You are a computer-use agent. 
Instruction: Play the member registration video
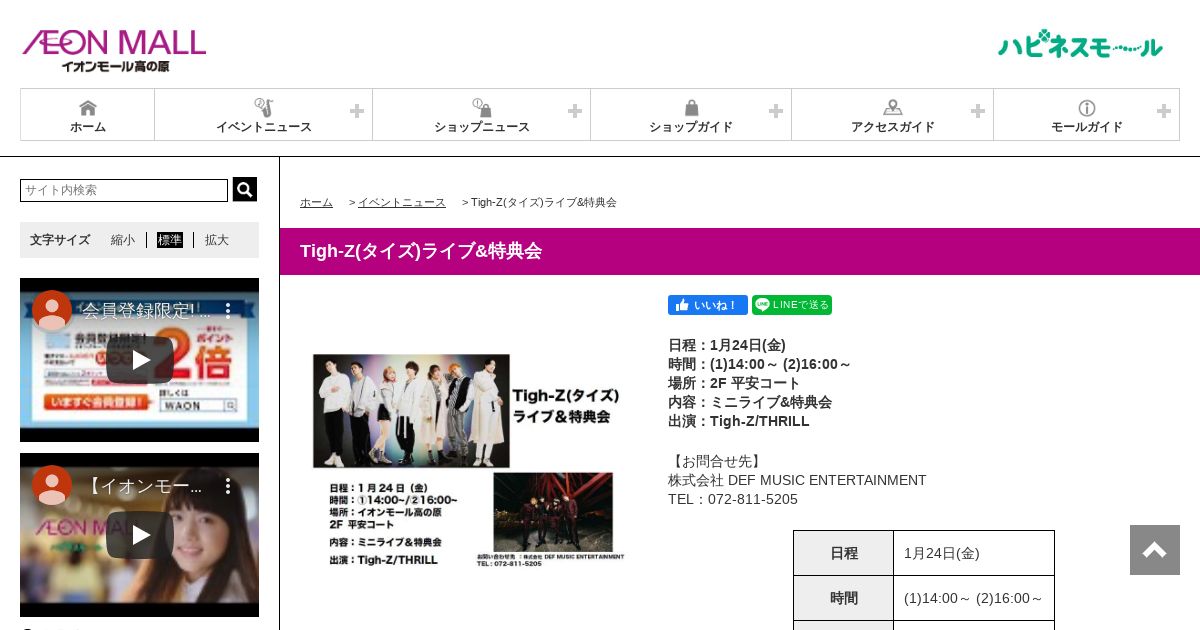(140, 360)
